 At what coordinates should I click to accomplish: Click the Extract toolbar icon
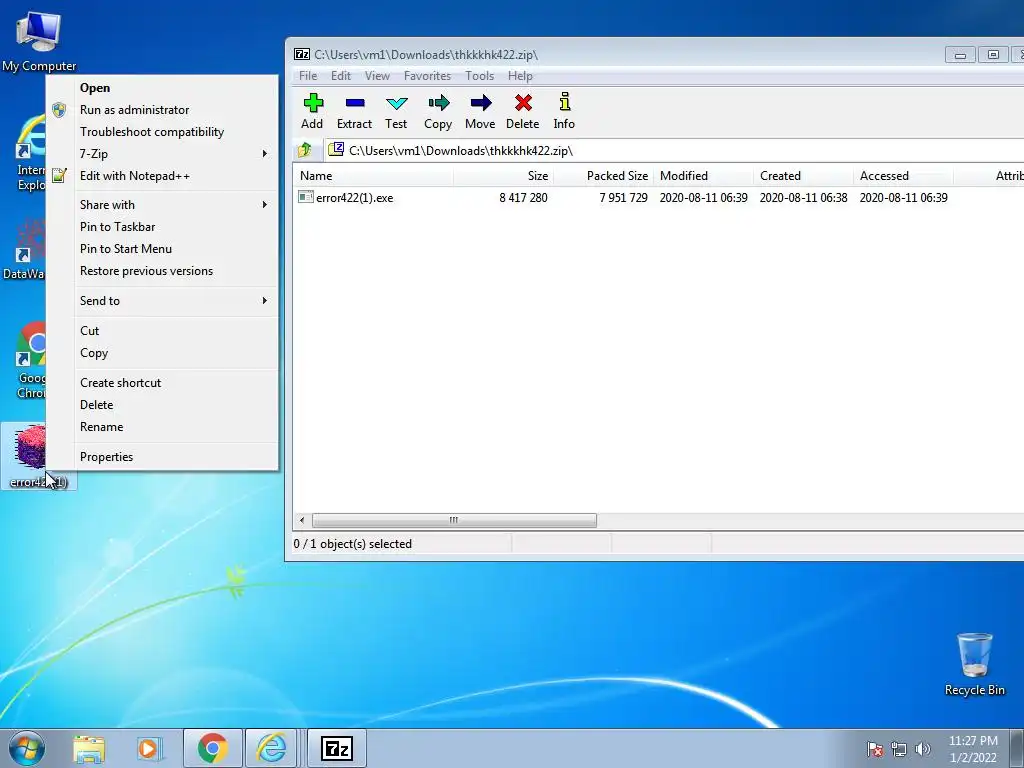tap(355, 103)
